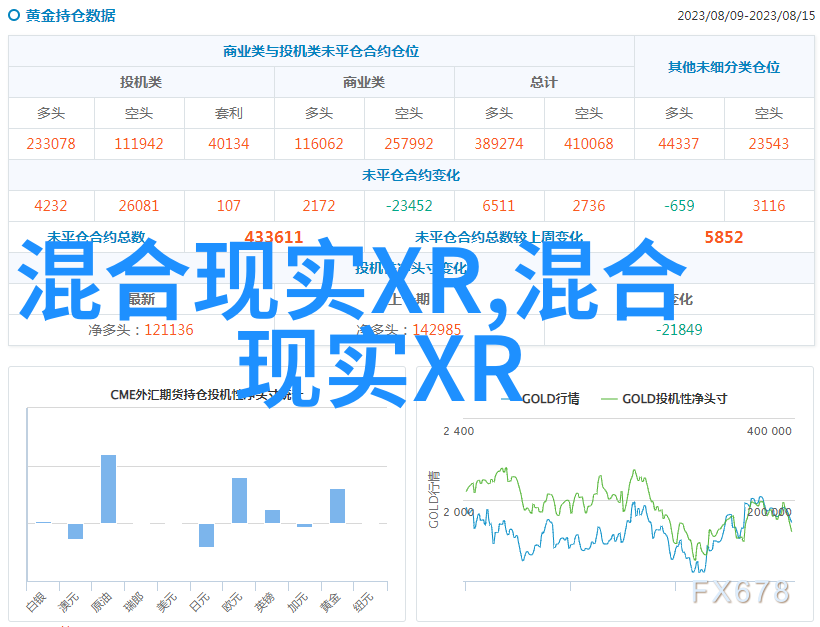
Task: Select the green value -23452
Action: (409, 206)
